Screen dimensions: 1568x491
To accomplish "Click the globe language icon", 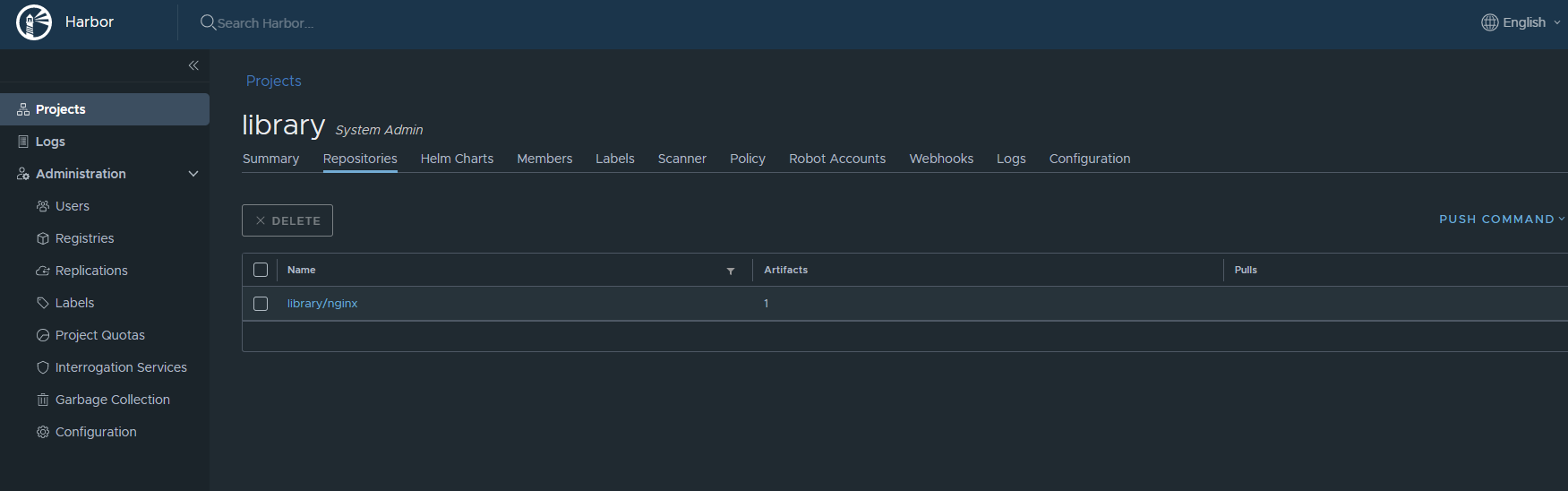I will [x=1489, y=22].
